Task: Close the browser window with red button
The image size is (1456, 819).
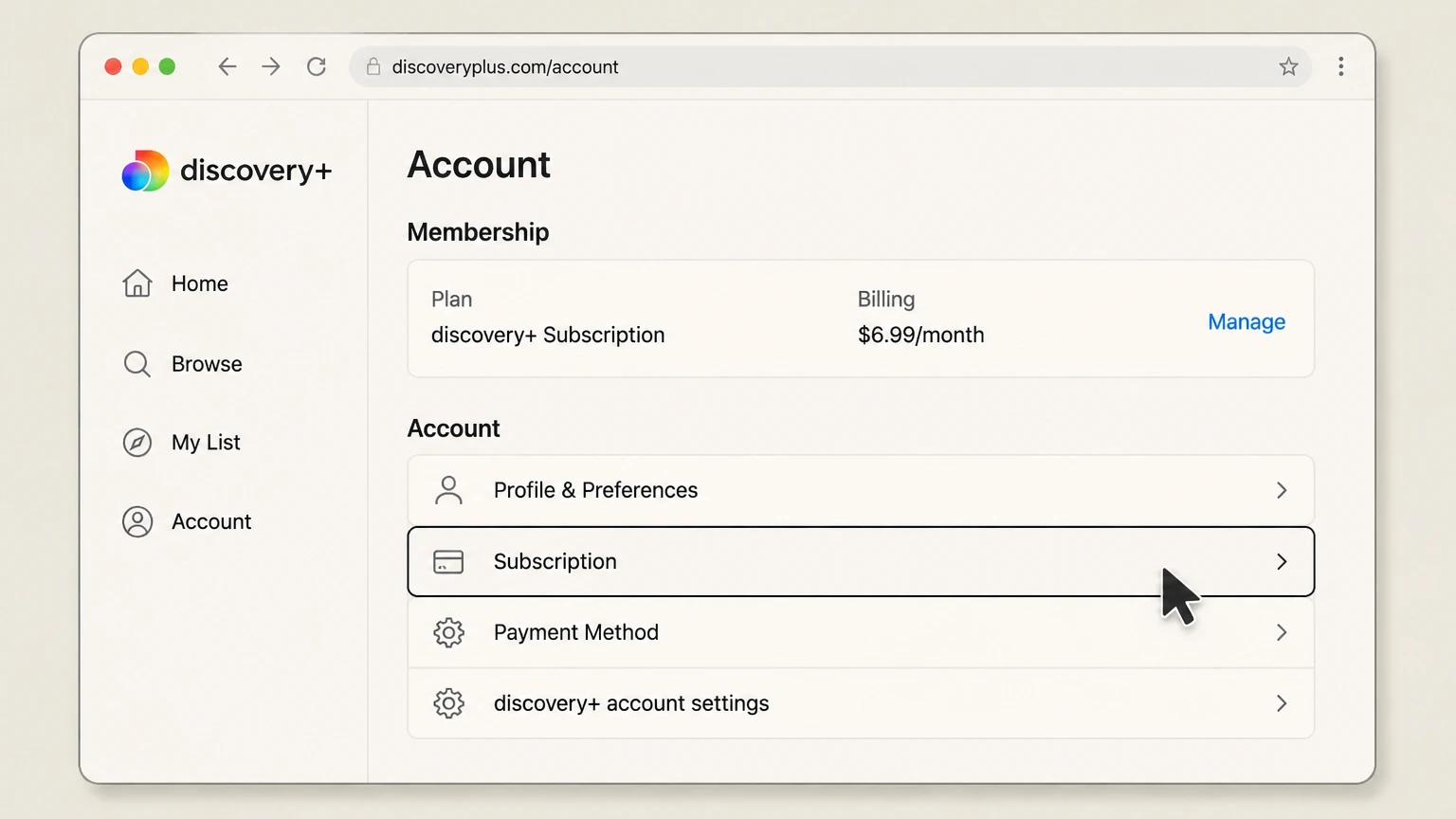Action: (113, 66)
